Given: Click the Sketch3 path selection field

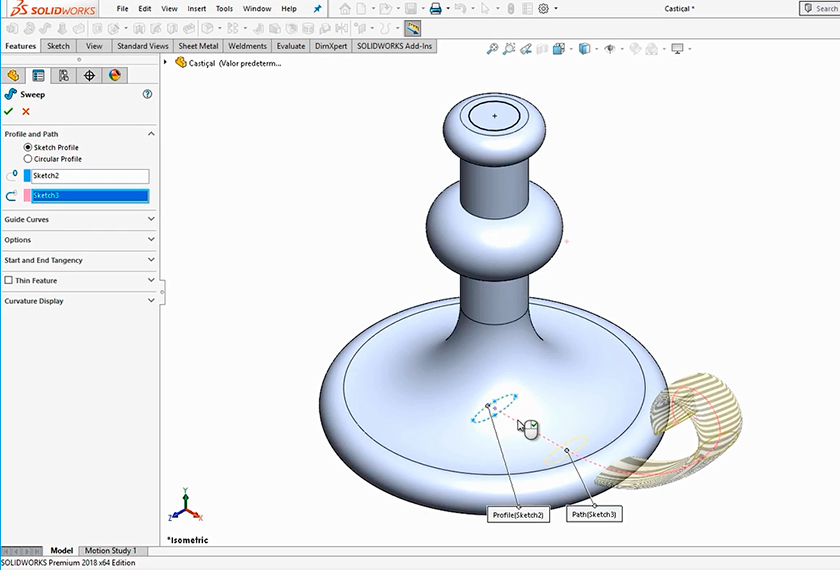Looking at the screenshot, I should (x=89, y=196).
